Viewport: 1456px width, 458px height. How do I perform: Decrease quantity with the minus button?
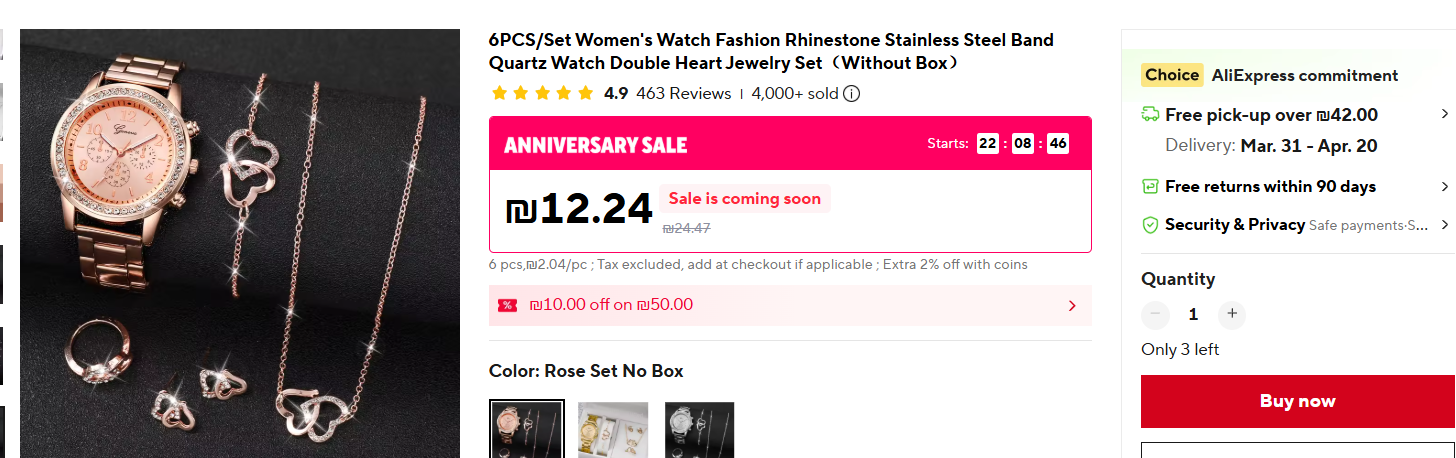(1155, 315)
